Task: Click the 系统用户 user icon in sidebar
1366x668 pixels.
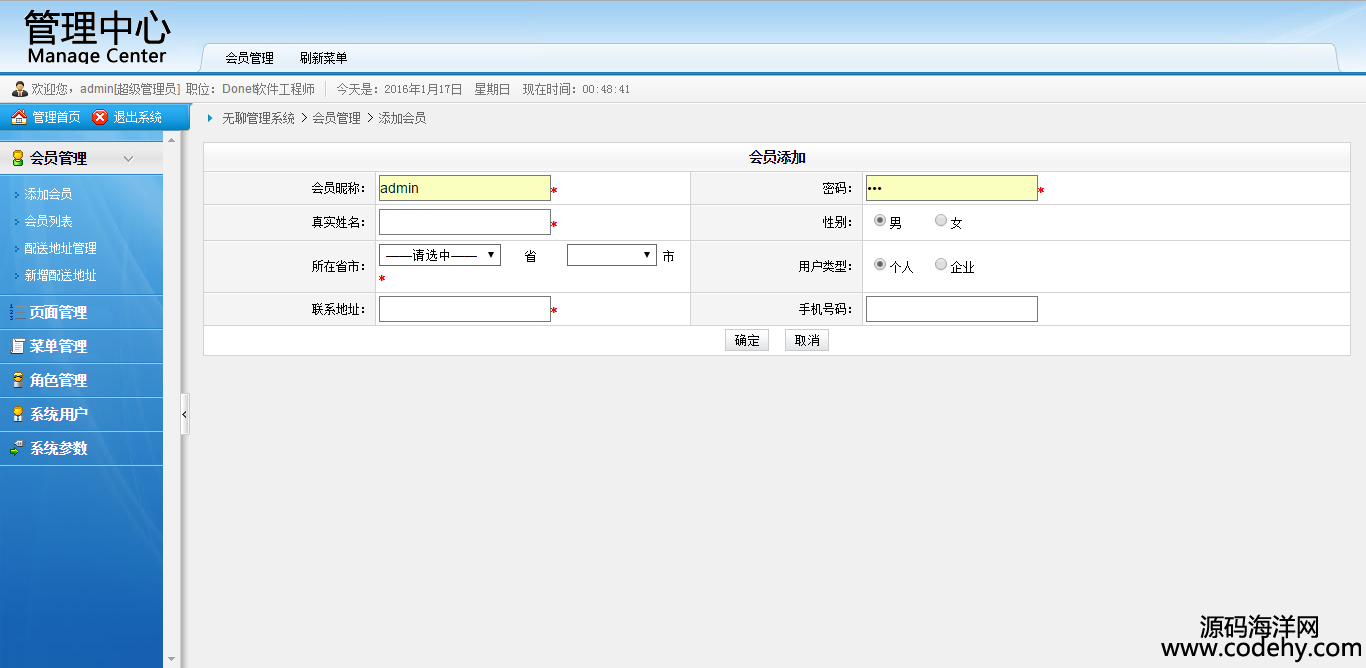Action: (x=17, y=414)
